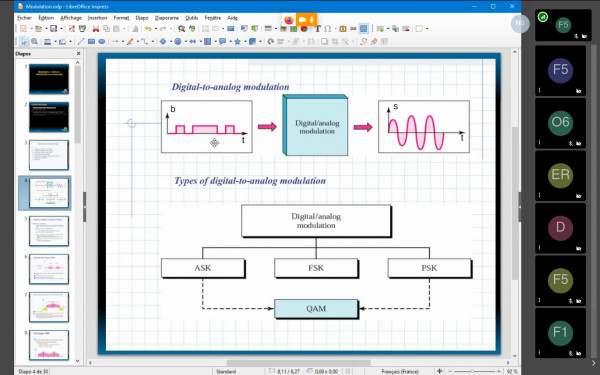Open the Zoom & Pan magnifier tool
Image resolution: width=600 pixels, height=375 pixels.
[x=34, y=42]
